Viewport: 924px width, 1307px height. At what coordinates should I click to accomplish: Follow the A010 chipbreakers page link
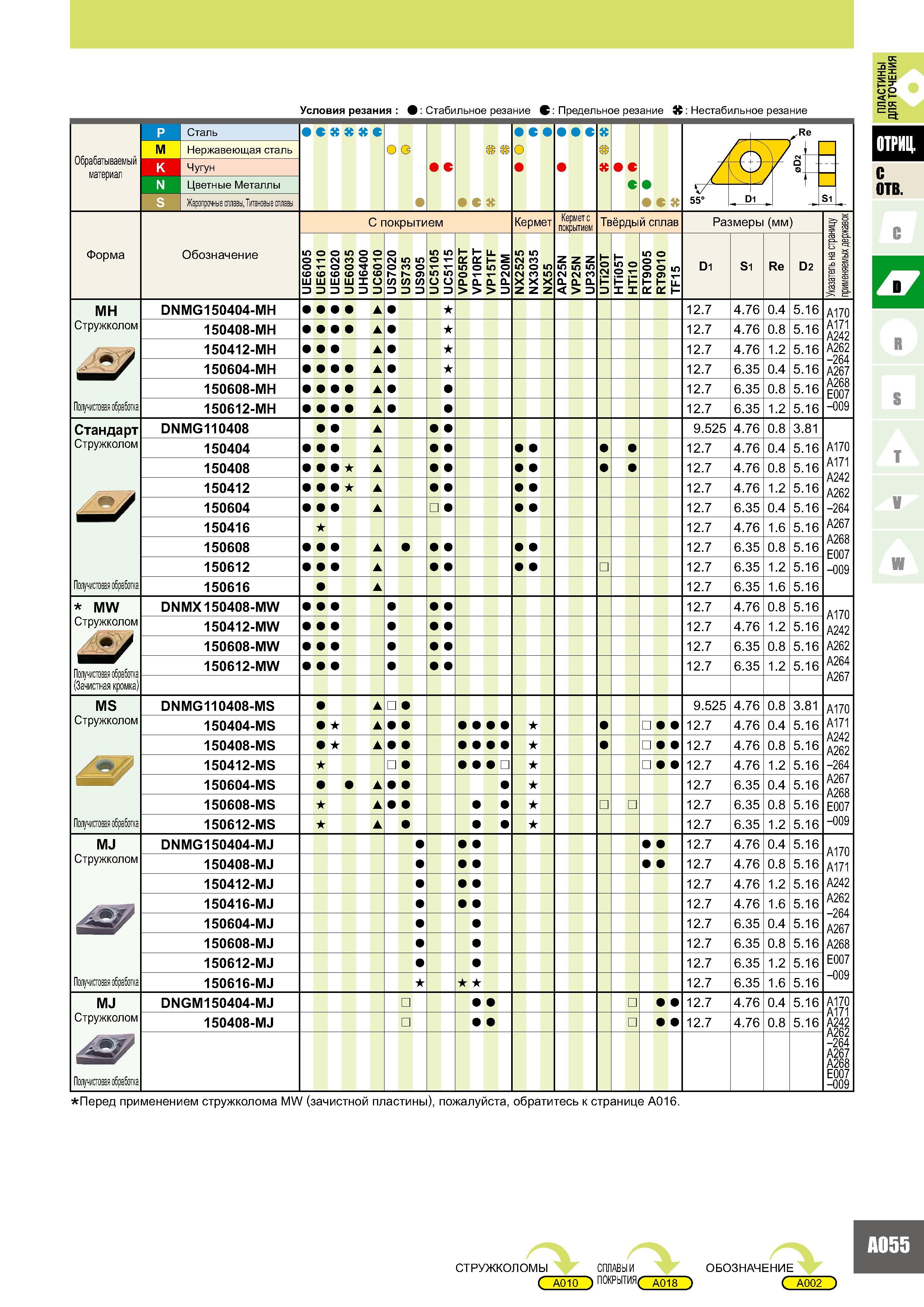tap(565, 1282)
